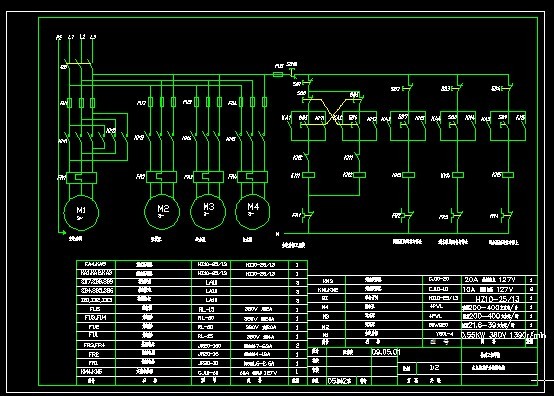Select the 09.05.01 date in title block
Image resolution: width=554 pixels, height=396 pixels.
click(x=386, y=352)
